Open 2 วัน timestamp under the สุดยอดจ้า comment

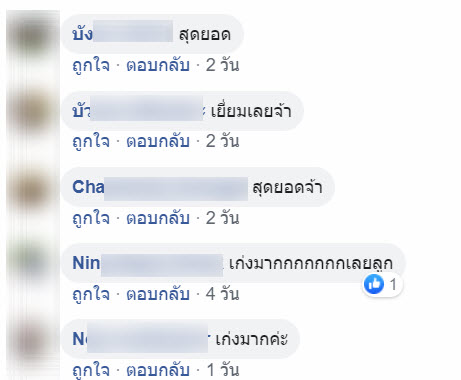point(222,218)
